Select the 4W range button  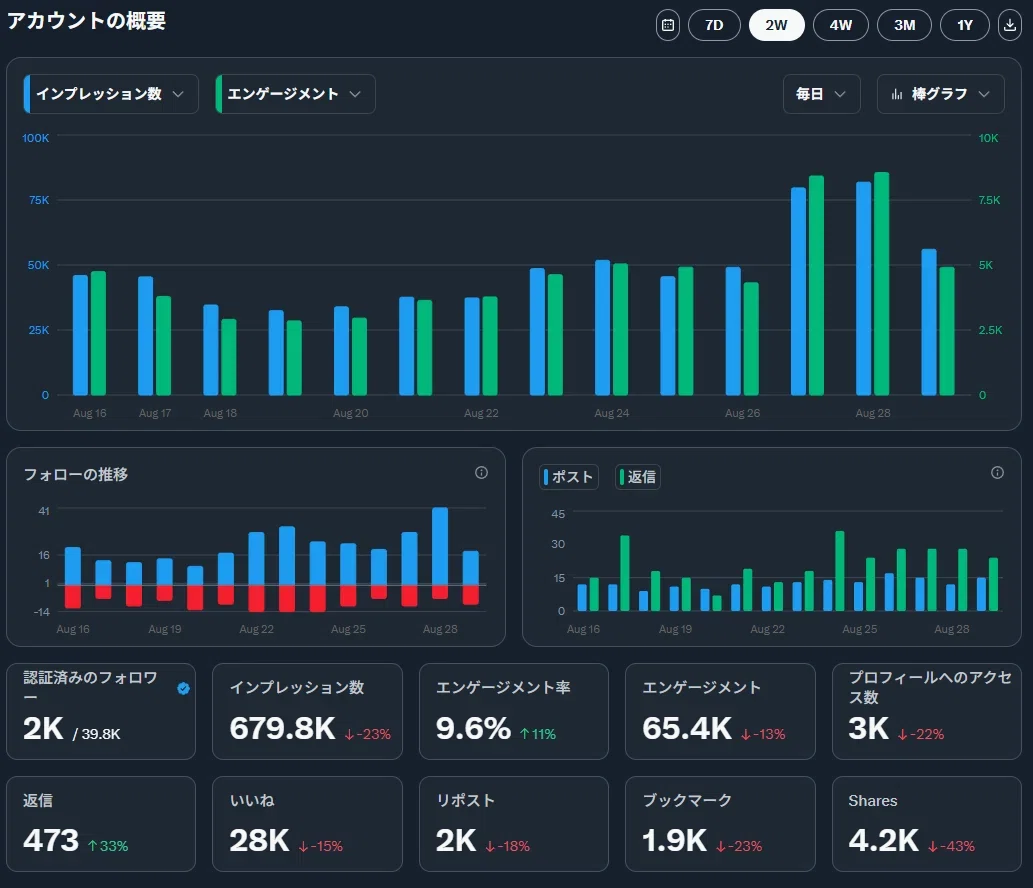(x=841, y=25)
